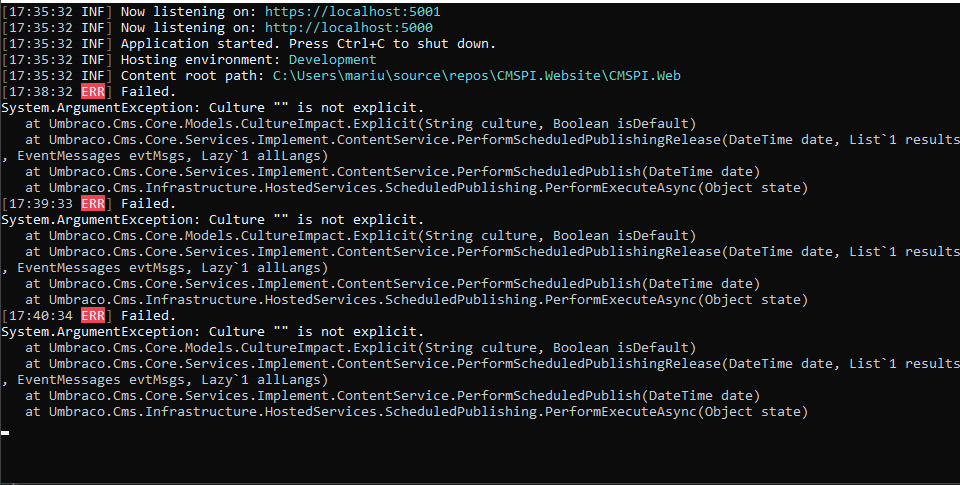The width and height of the screenshot is (960, 485).
Task: Click the blinking cursor at bottom prompt
Action: (x=5, y=432)
